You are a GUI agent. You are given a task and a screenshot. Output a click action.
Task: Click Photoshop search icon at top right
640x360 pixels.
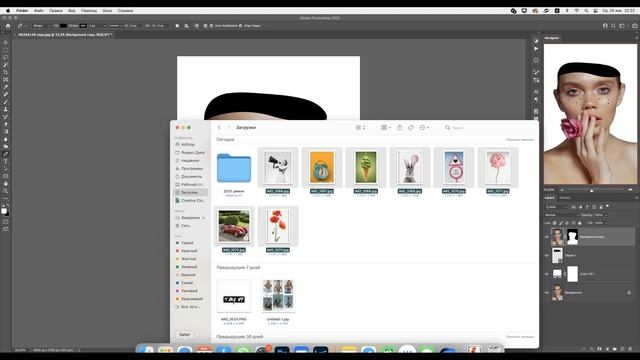(x=613, y=25)
